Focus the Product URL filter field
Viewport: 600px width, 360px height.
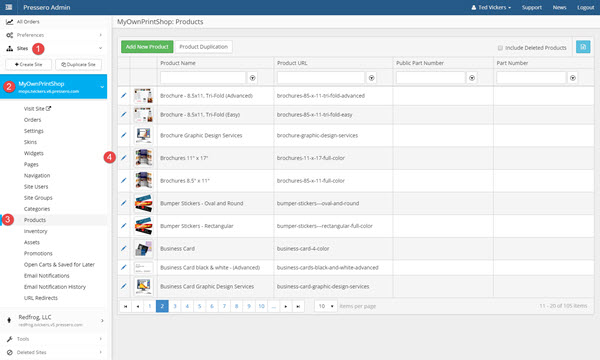pyautogui.click(x=321, y=78)
